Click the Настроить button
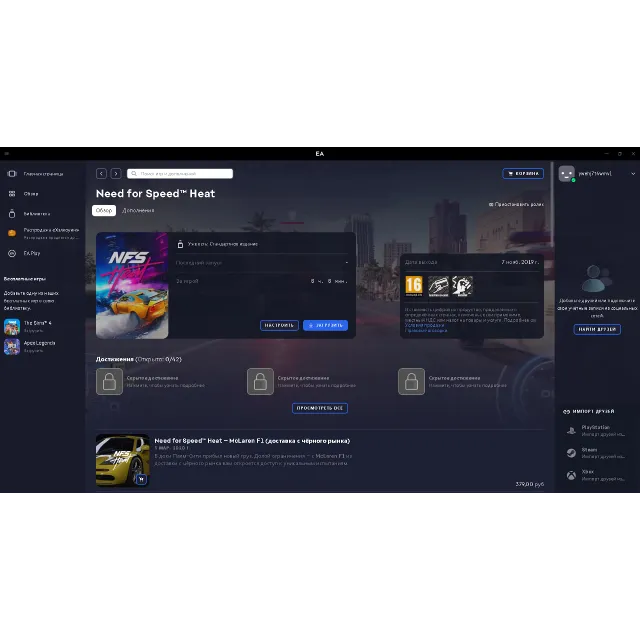The image size is (640, 640). [x=279, y=325]
